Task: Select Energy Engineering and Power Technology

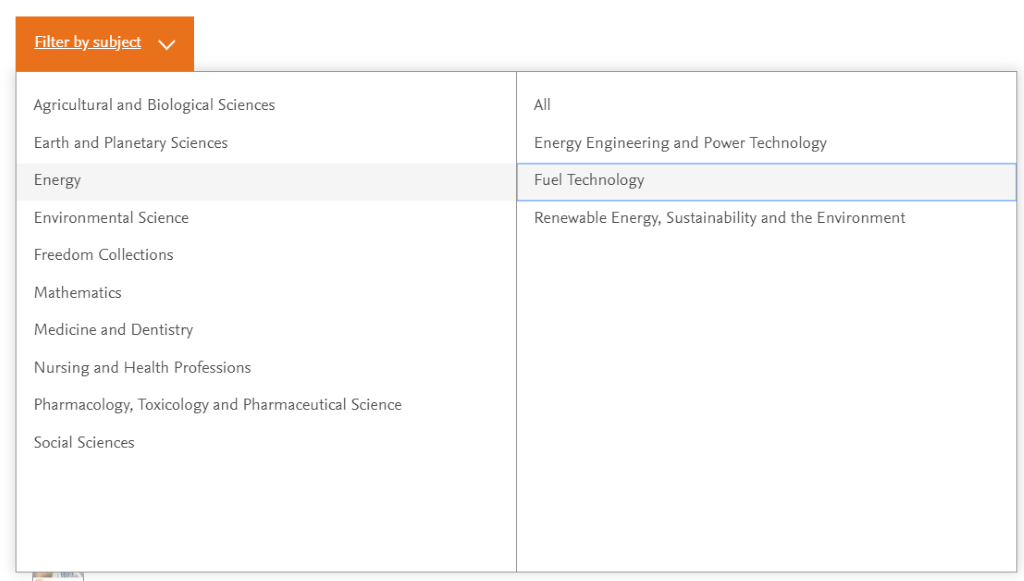Action: tap(767, 143)
